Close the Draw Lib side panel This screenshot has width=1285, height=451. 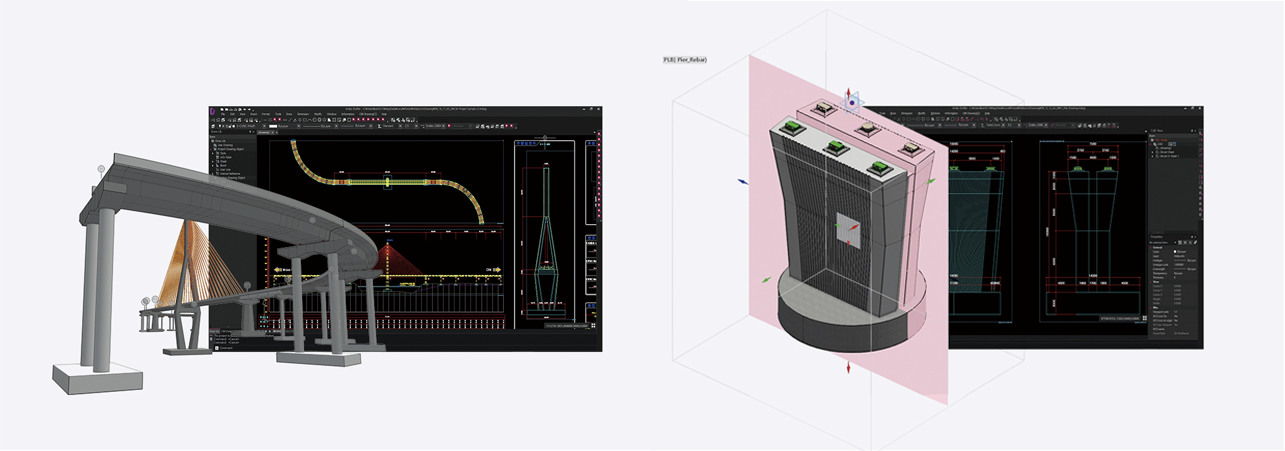tap(254, 133)
